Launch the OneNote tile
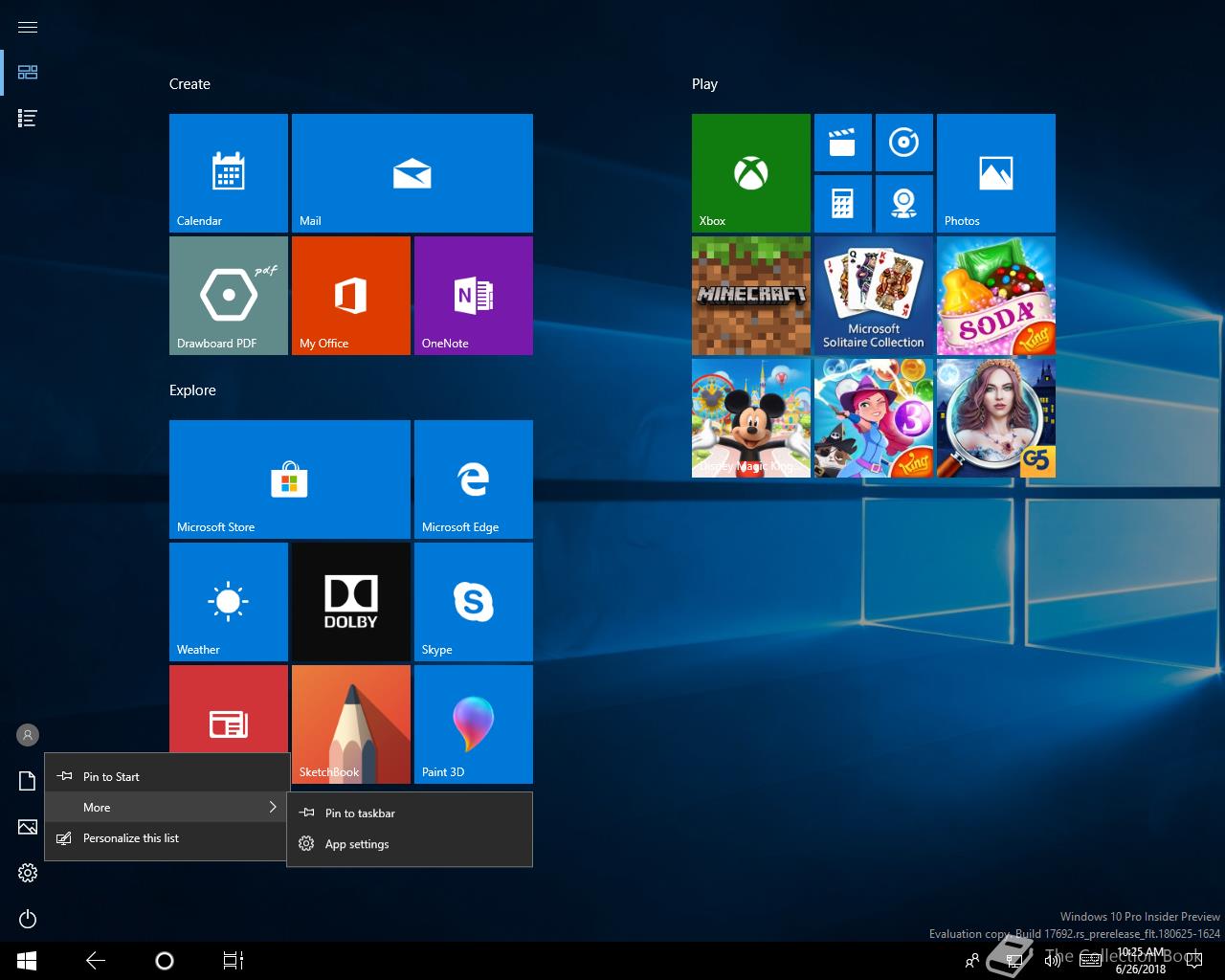Image resolution: width=1225 pixels, height=980 pixels. click(x=474, y=296)
